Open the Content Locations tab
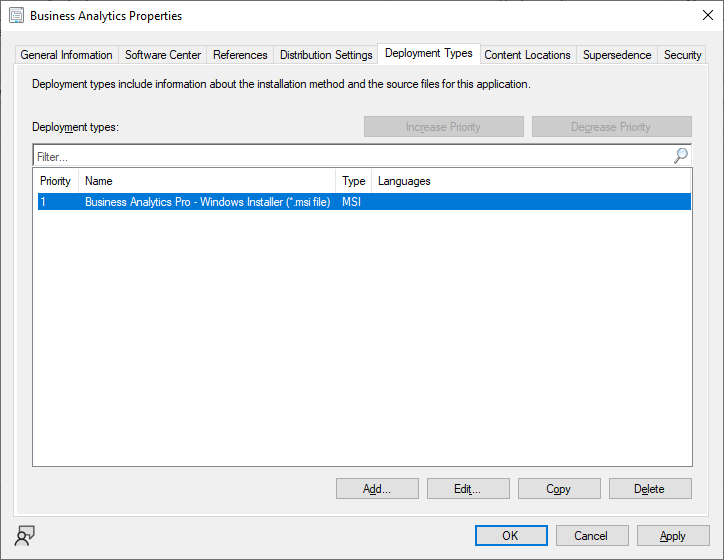Viewport: 724px width, 560px height. (x=527, y=55)
